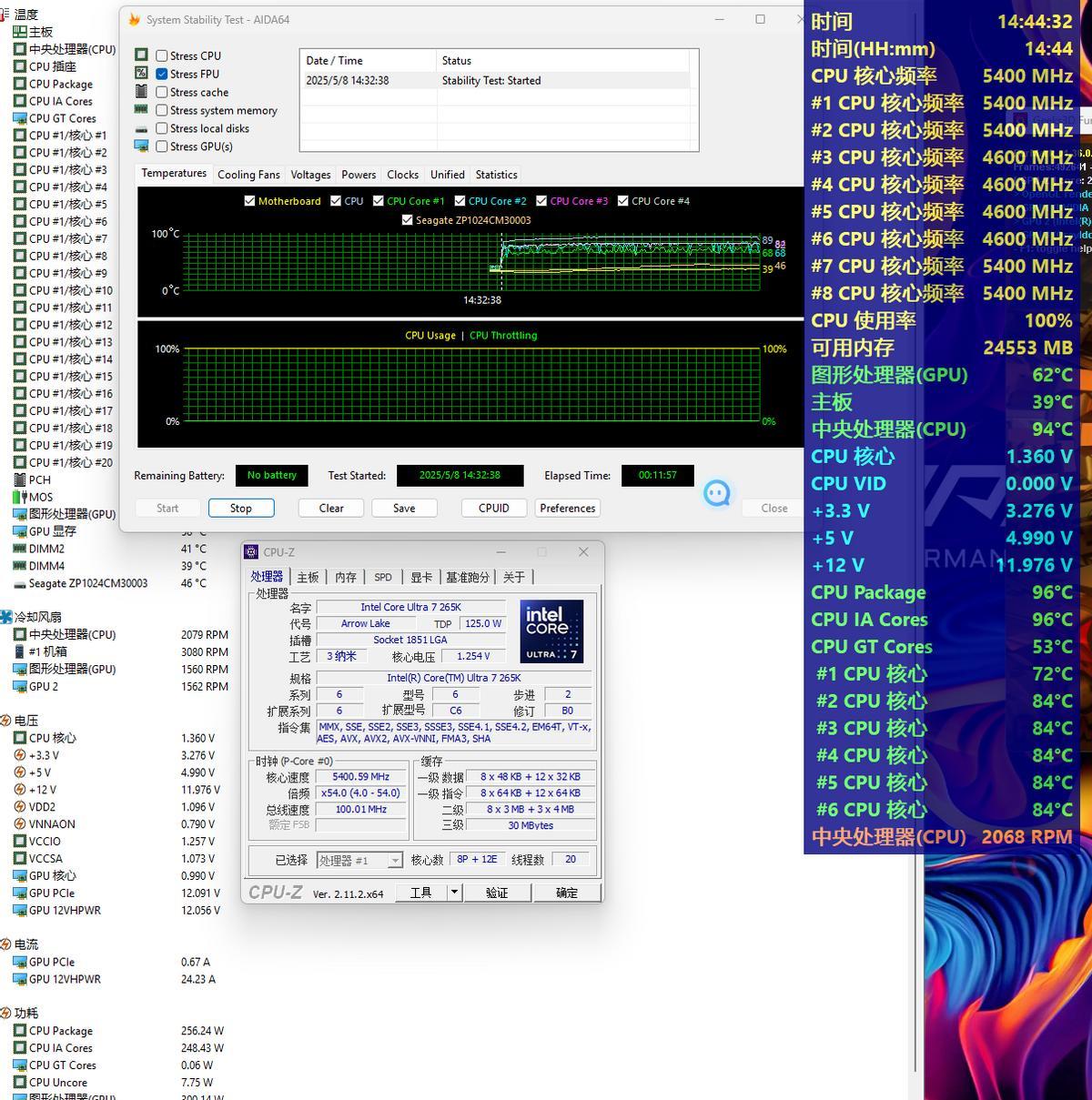Click the 功耗 power section icon
The image size is (1092, 1100).
pos(6,1014)
